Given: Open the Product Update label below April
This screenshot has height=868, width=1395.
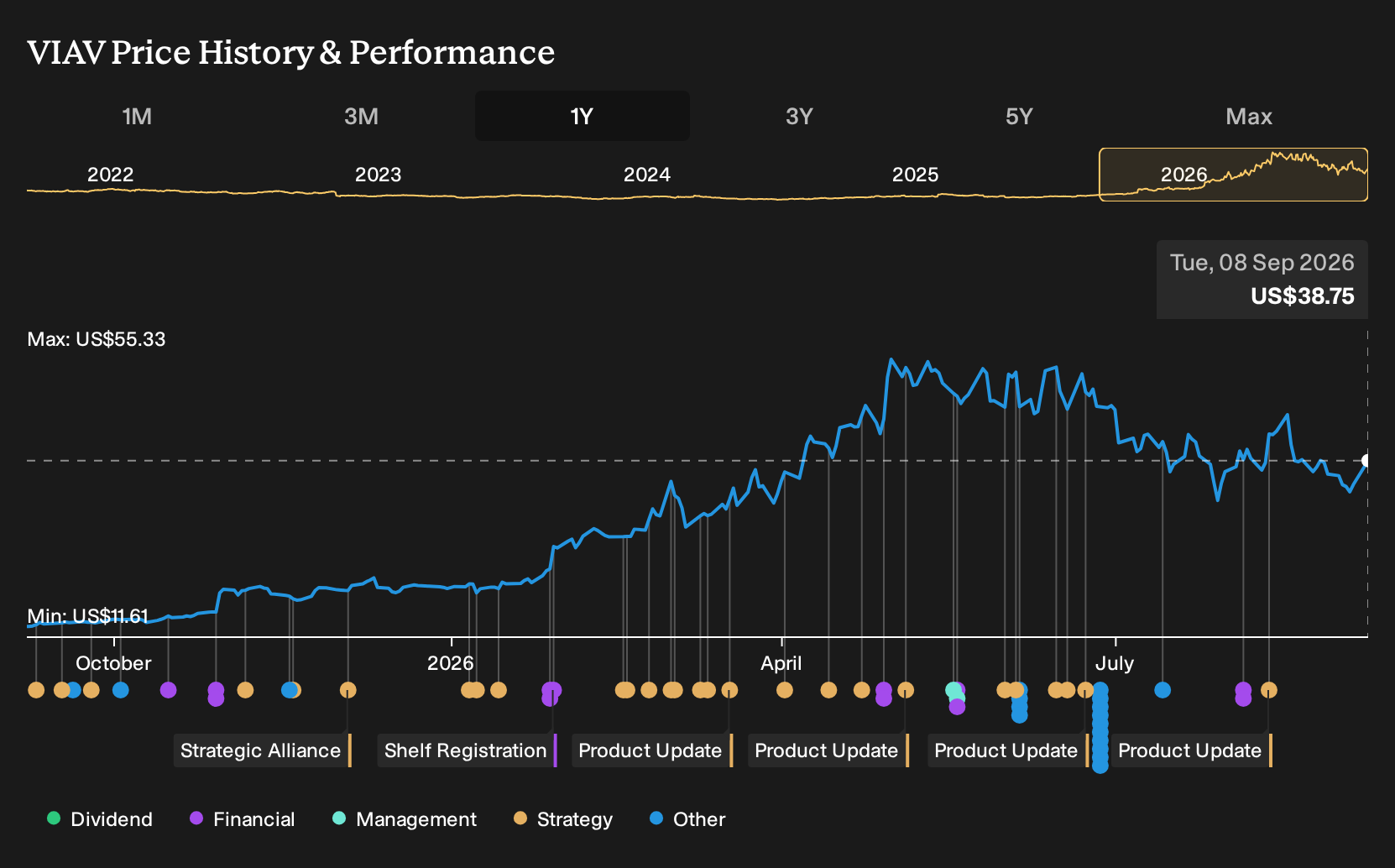Looking at the screenshot, I should (x=828, y=750).
